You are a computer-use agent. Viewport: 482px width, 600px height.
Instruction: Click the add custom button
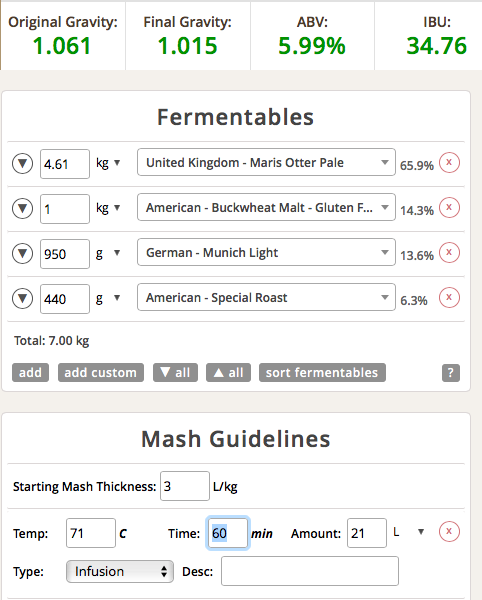pyautogui.click(x=101, y=373)
